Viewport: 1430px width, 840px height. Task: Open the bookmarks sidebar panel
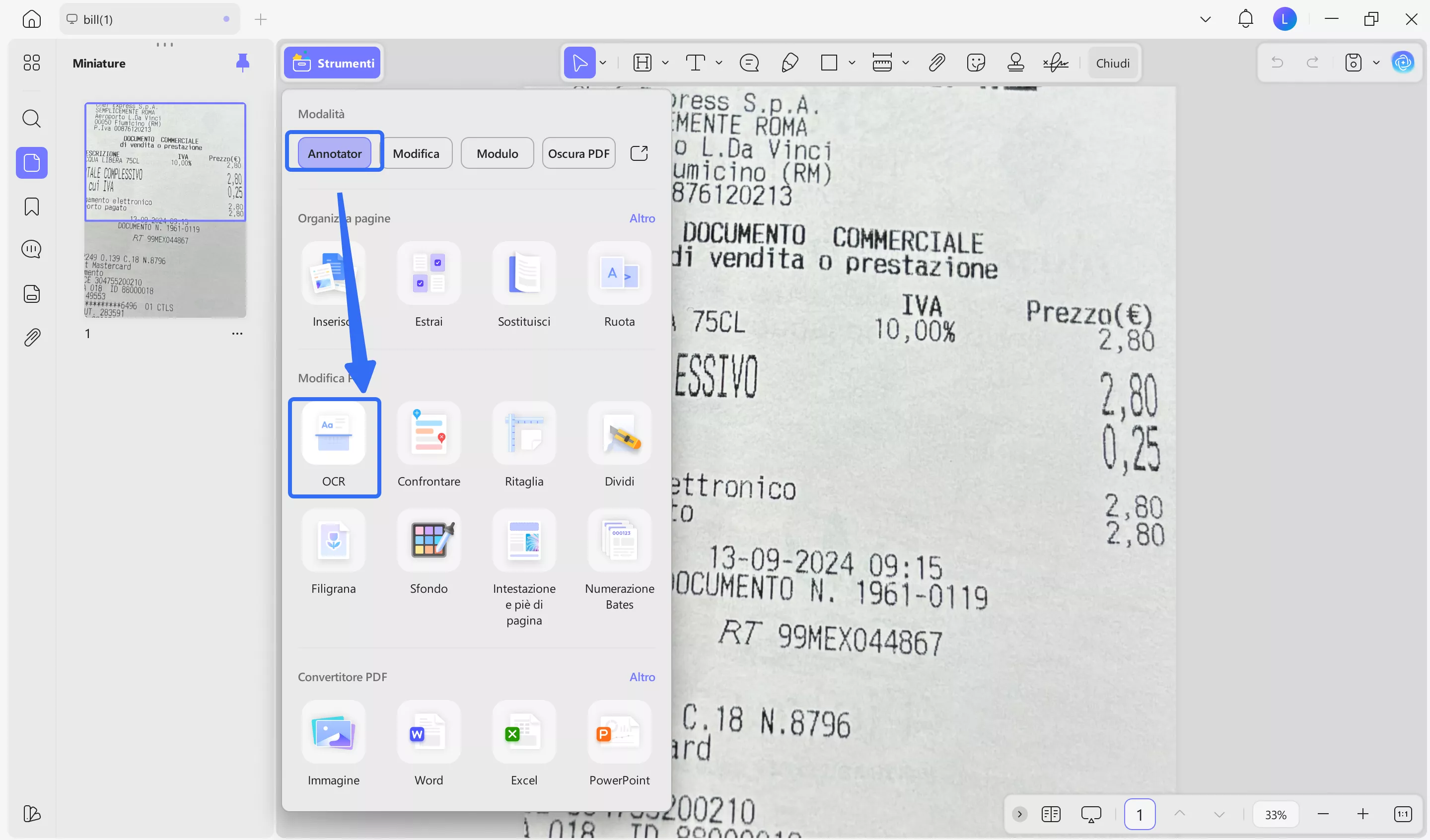point(32,207)
